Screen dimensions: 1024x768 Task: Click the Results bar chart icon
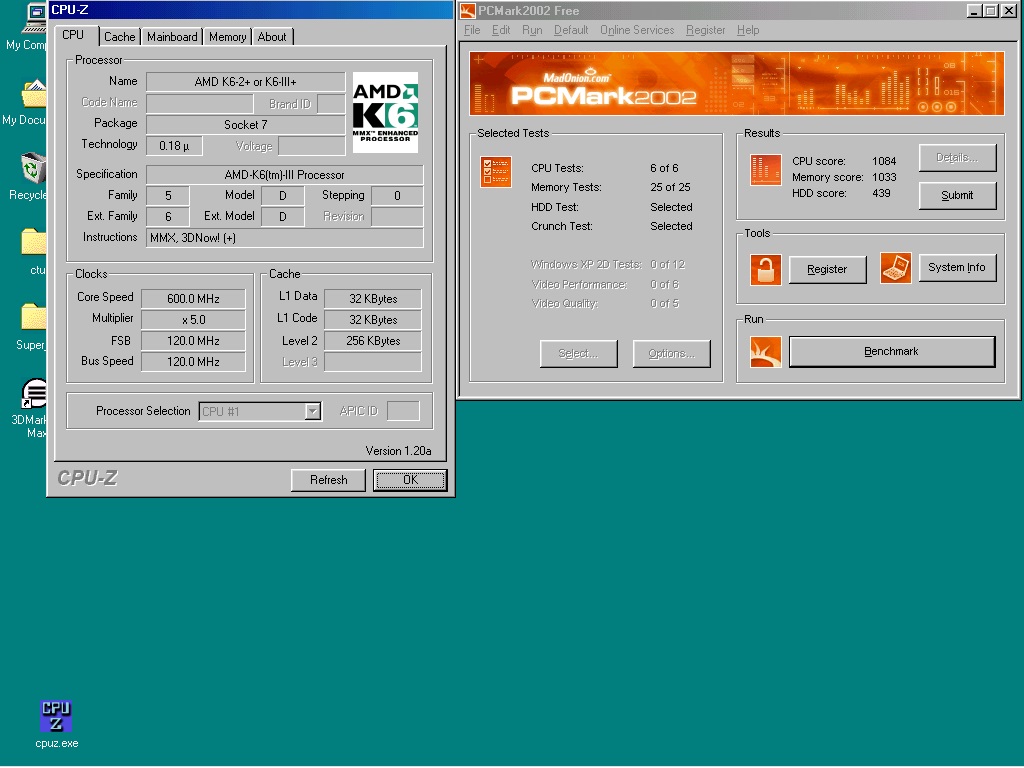(766, 170)
